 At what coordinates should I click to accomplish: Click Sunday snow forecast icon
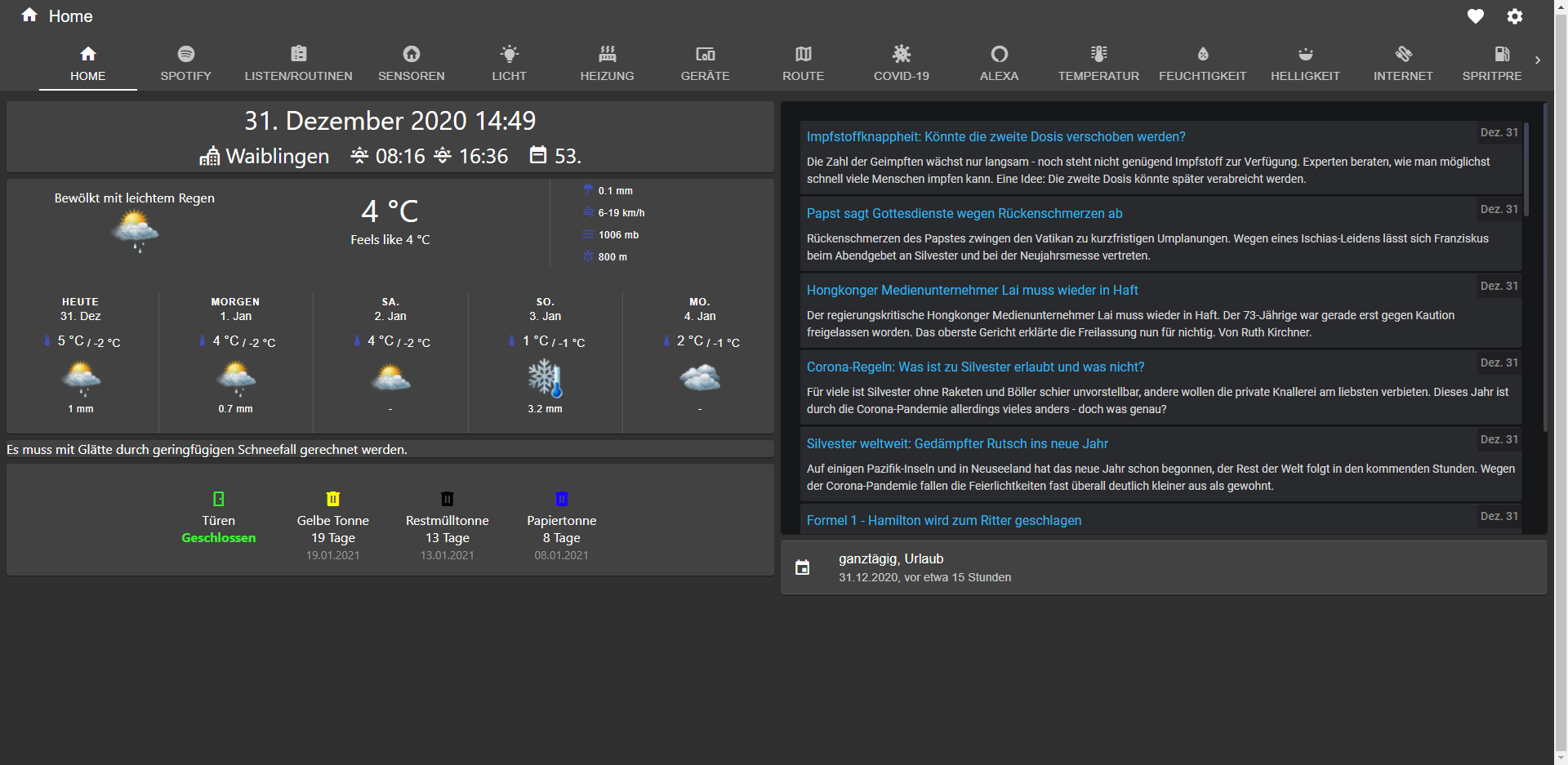click(x=545, y=379)
